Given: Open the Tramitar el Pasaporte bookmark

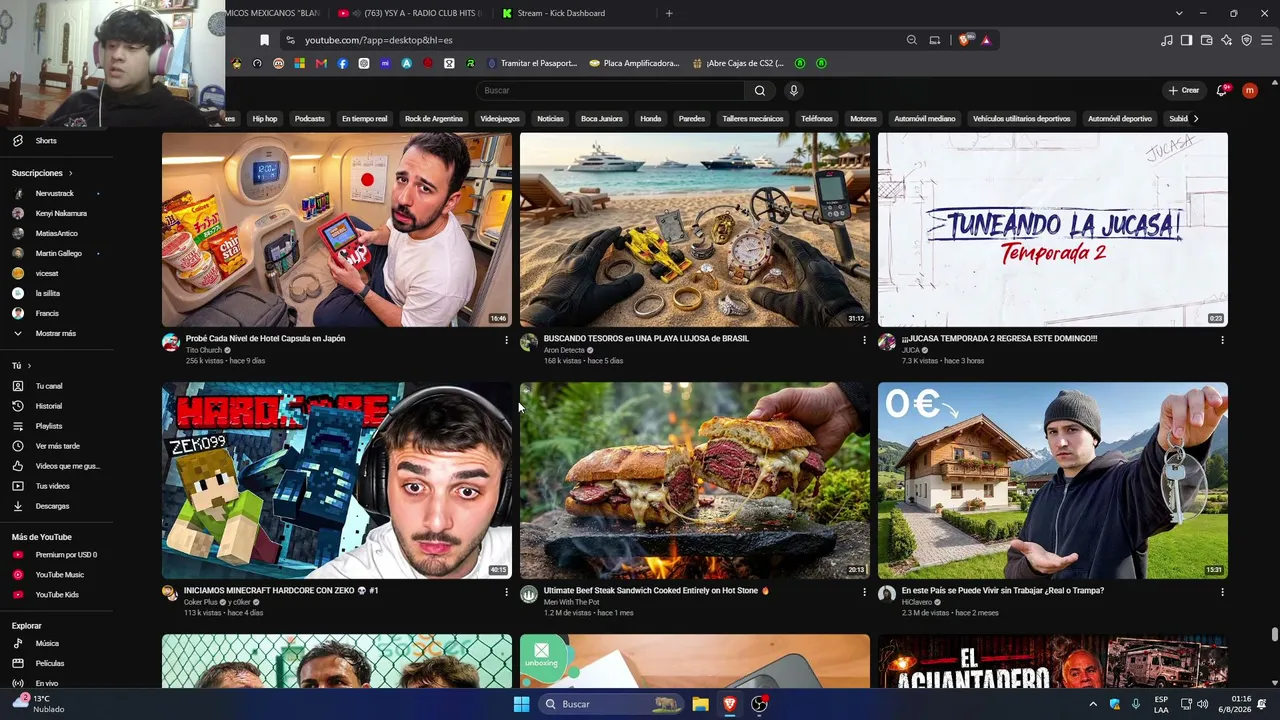Looking at the screenshot, I should (533, 63).
